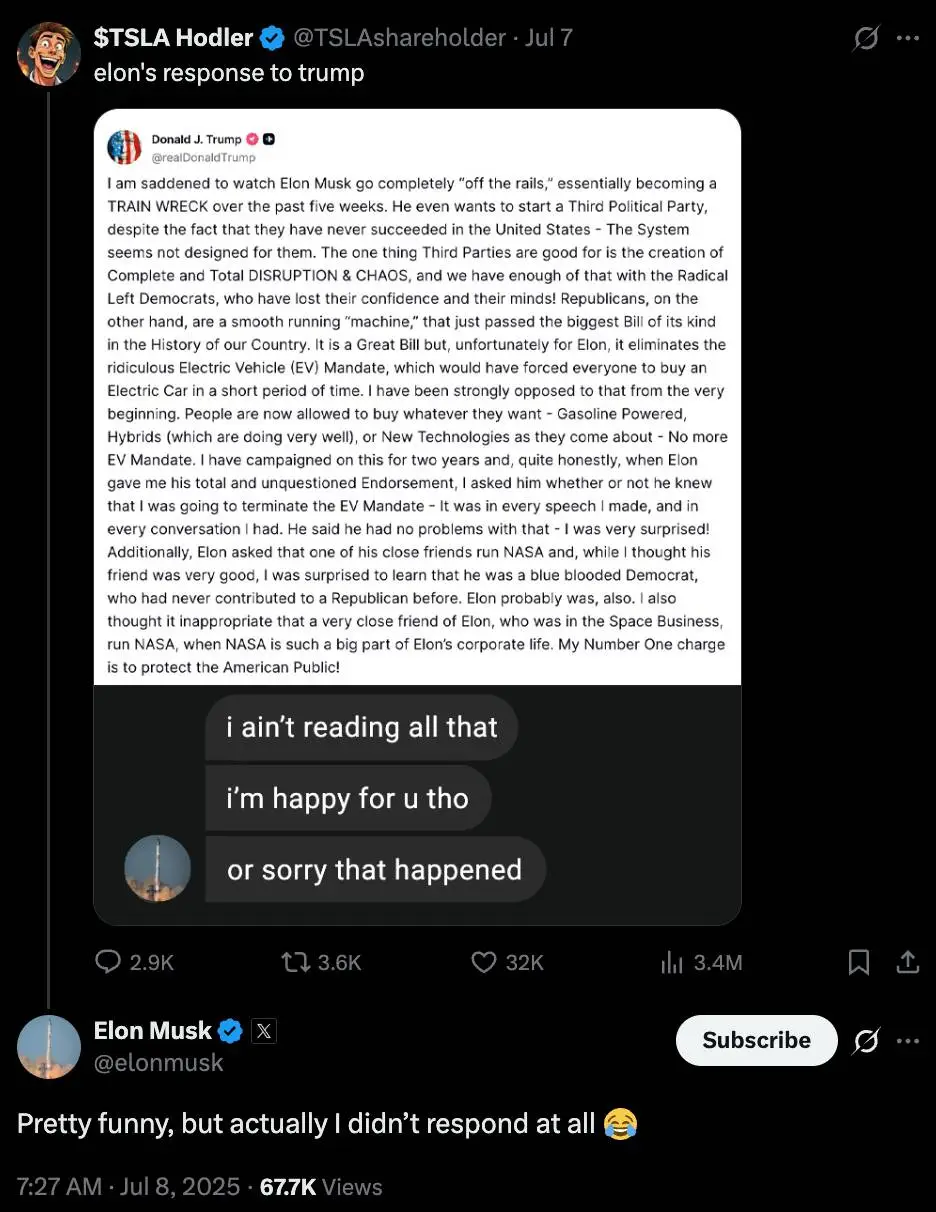Click the X affiliate badge next to Elon Musk
The image size is (936, 1212).
pos(263,1029)
